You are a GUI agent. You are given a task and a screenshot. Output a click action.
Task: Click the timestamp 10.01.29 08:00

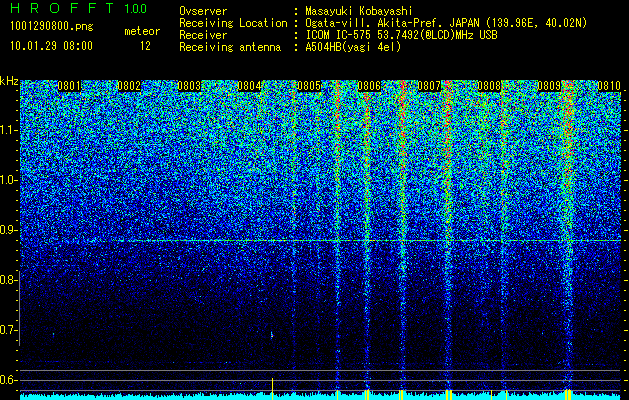click(51, 46)
